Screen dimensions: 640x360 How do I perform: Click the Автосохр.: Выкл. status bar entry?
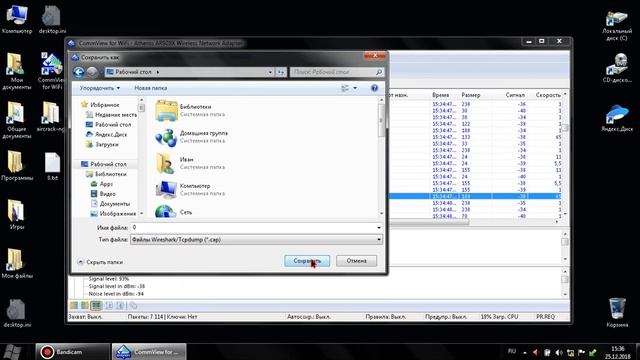(x=309, y=317)
